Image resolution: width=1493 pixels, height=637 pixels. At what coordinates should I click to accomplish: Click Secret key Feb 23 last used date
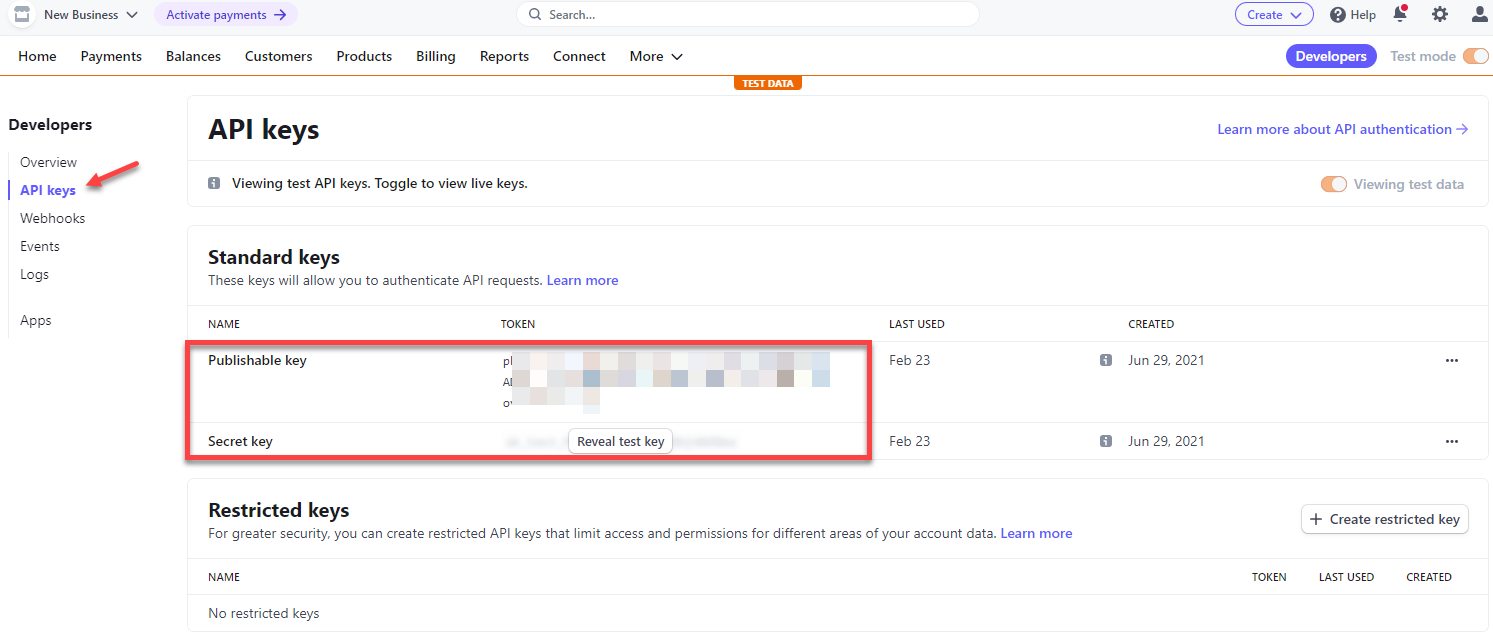click(909, 441)
